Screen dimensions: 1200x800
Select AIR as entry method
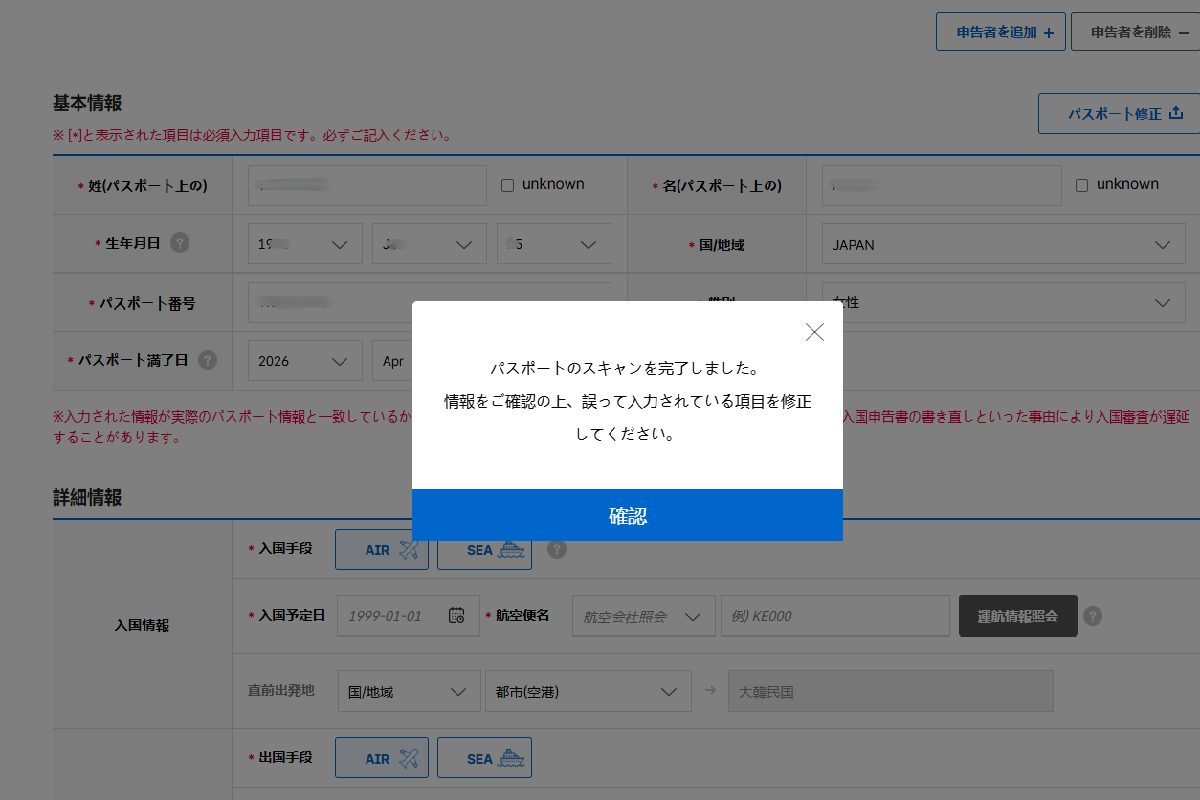pos(382,550)
